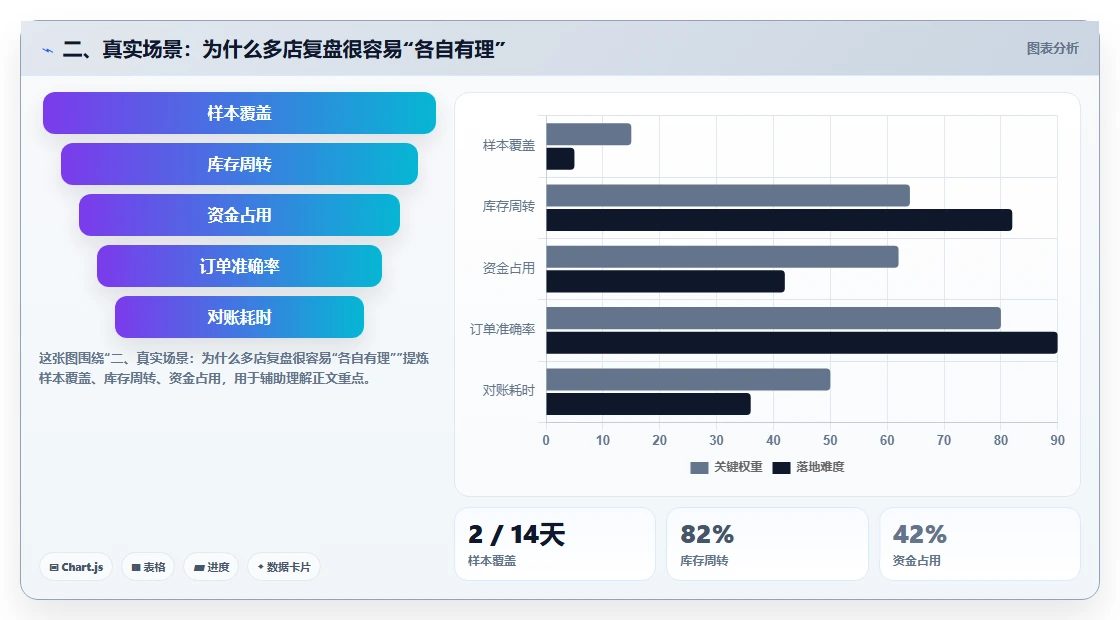Screen dimensions: 1120x620
Task: Toggle the 关键权重 legend swatch
Action: 699,467
